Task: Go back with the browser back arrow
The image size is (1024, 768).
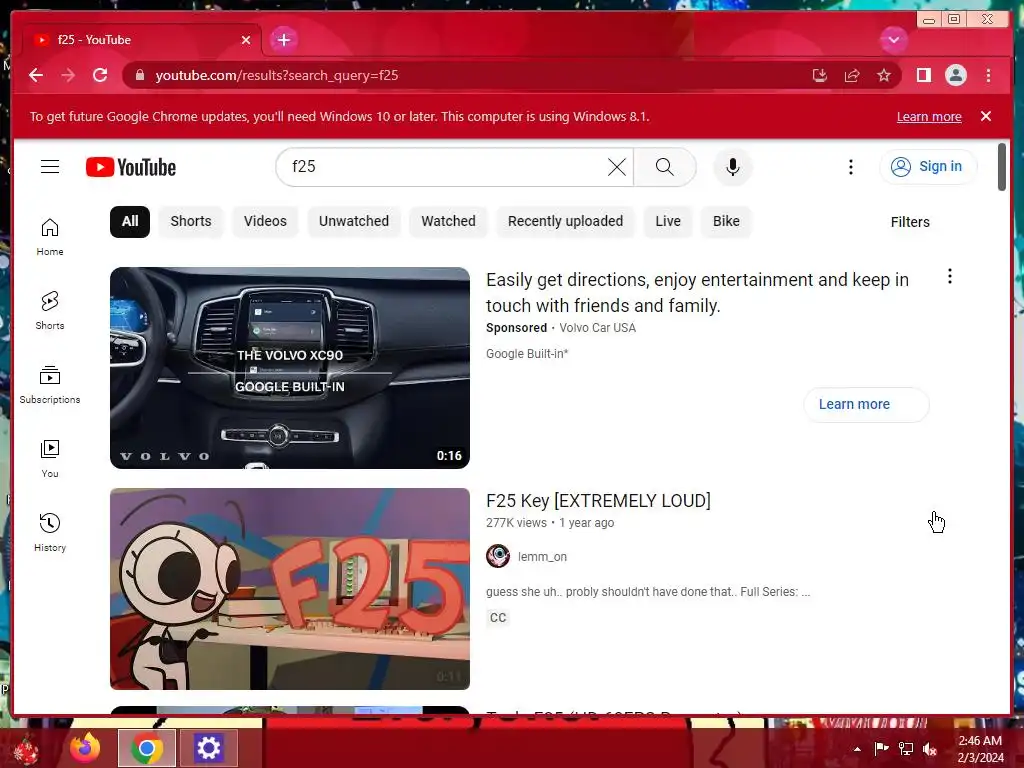Action: click(36, 75)
